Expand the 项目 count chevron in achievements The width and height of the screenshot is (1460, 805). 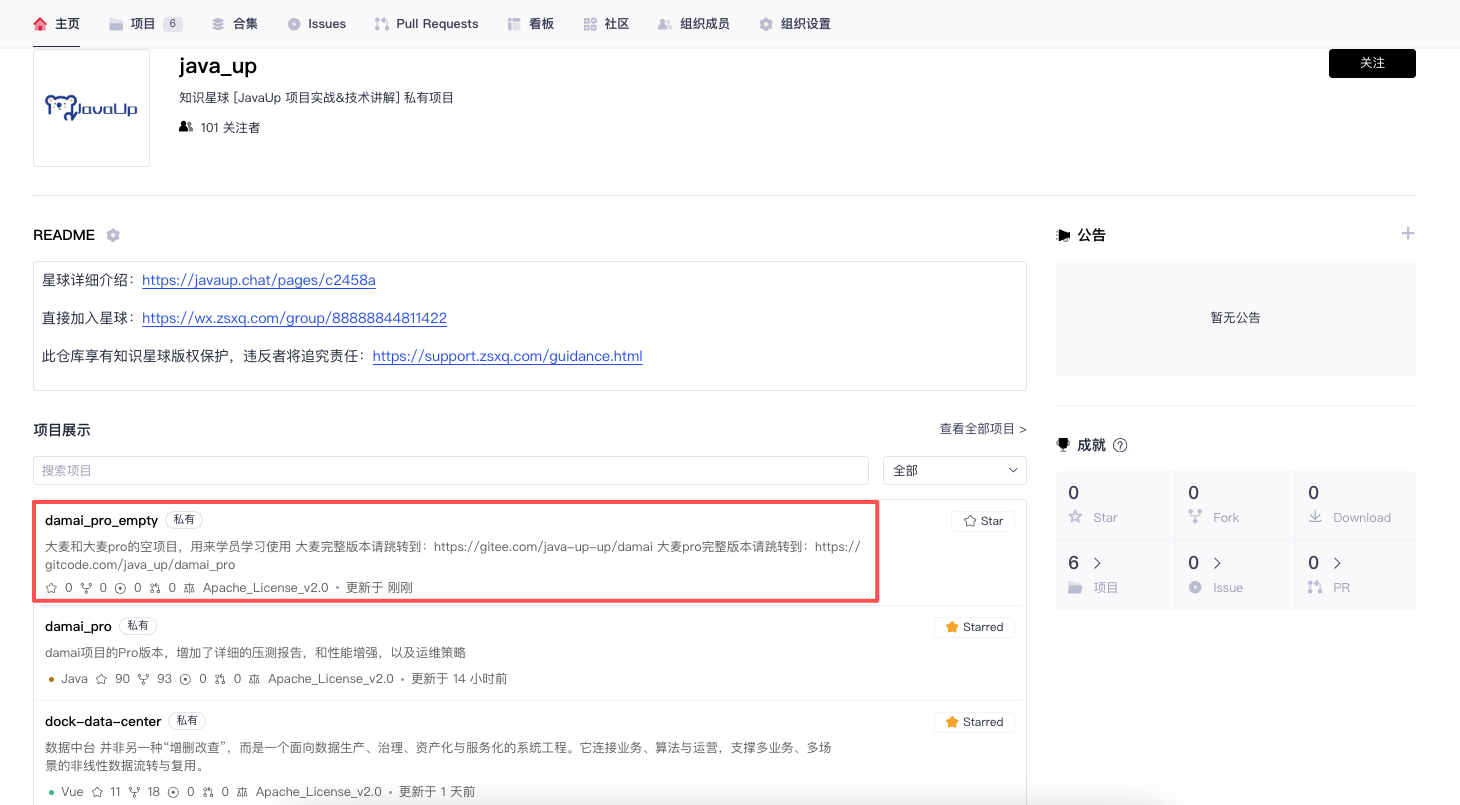(1097, 563)
